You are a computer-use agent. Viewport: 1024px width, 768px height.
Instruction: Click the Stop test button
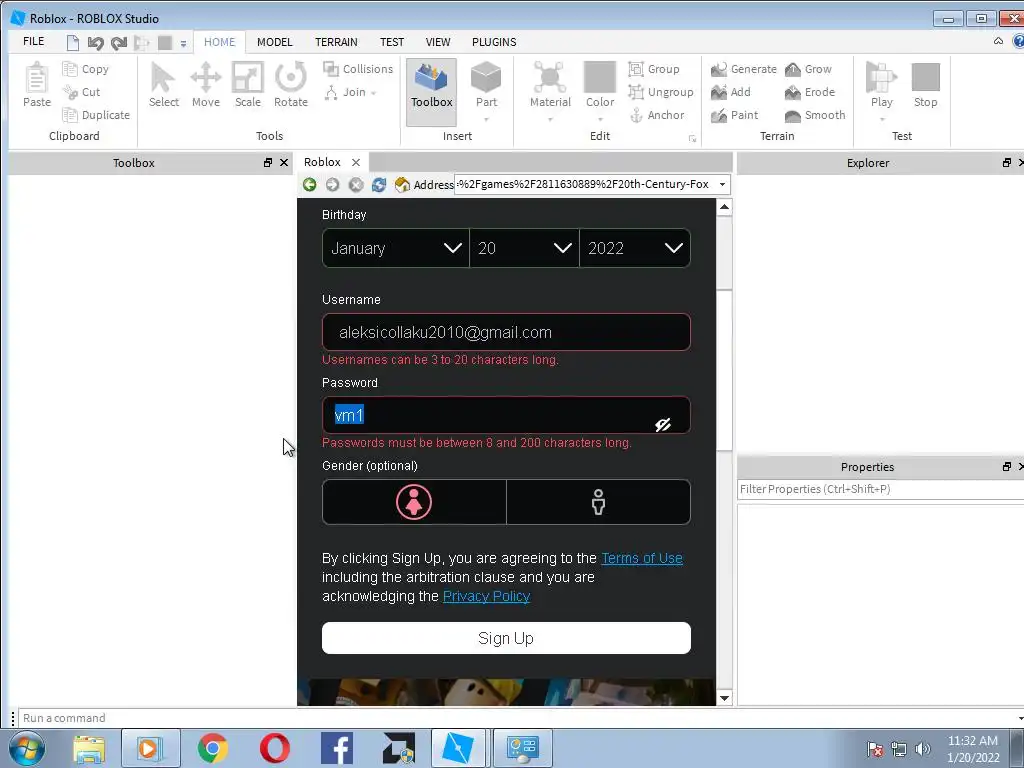[925, 85]
